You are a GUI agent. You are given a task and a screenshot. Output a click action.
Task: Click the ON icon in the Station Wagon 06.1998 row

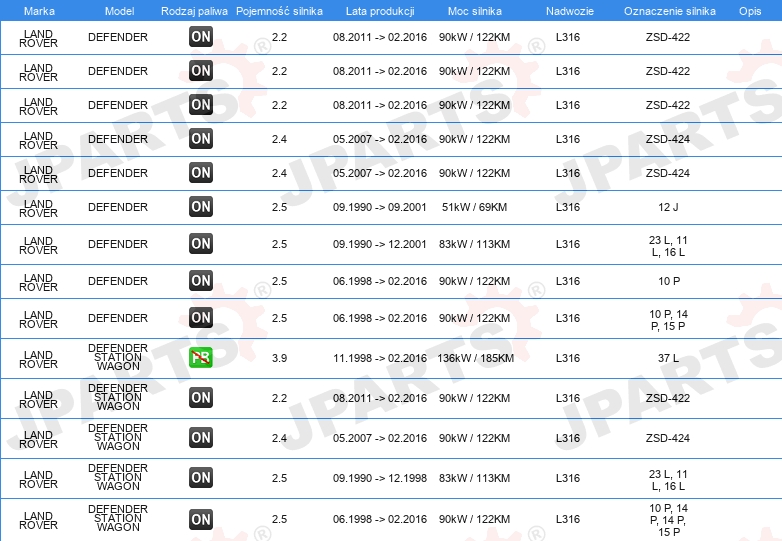tap(201, 520)
